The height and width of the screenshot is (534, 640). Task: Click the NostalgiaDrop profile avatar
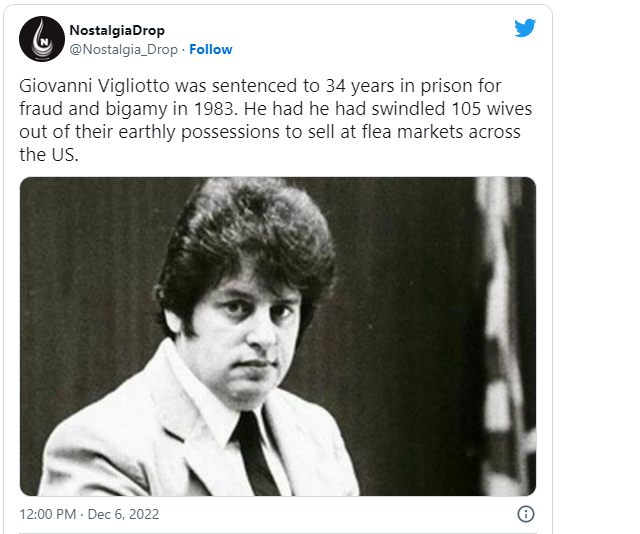[x=40, y=40]
